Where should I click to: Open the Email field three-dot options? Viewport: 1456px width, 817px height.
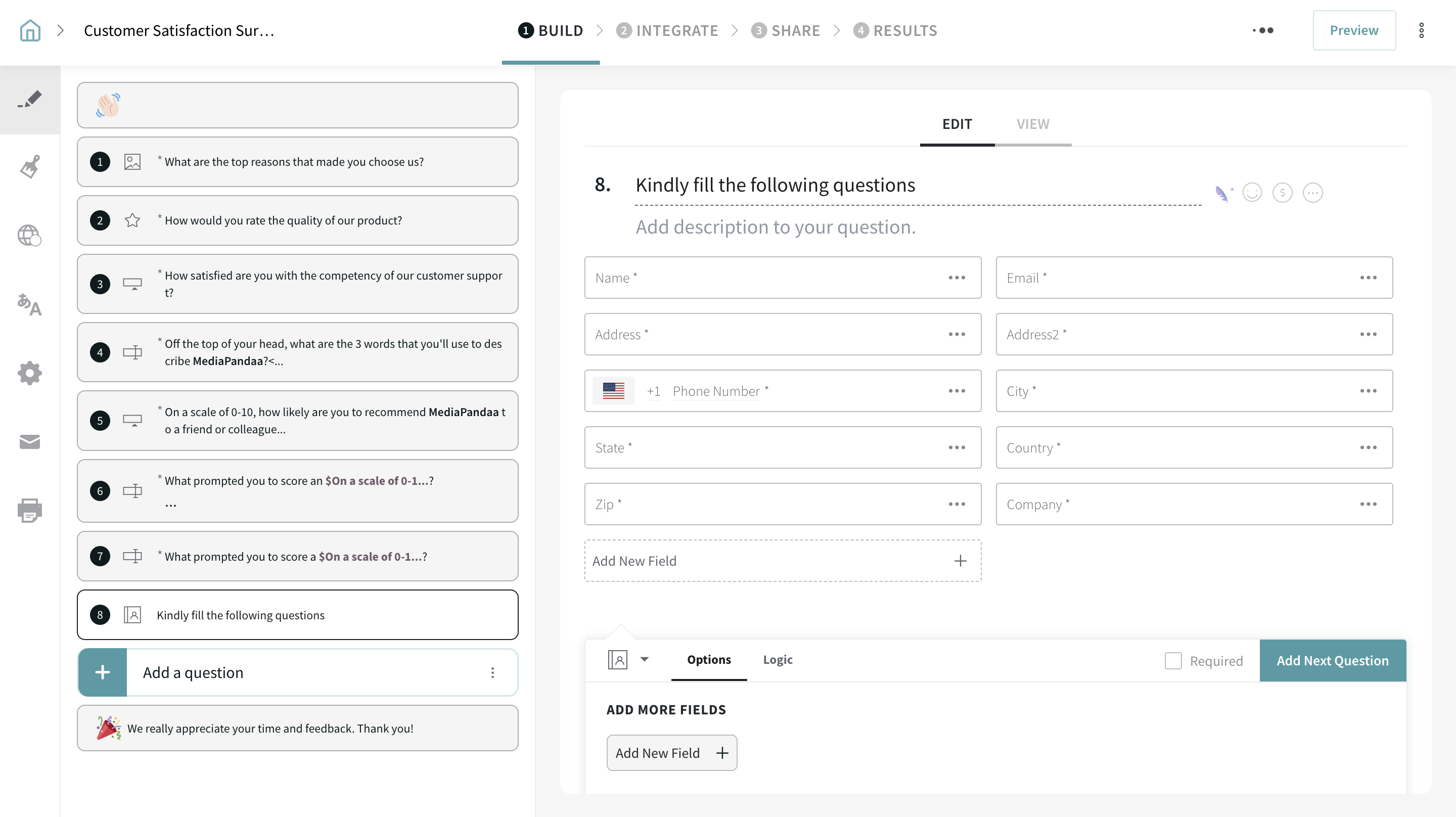[x=1368, y=278]
